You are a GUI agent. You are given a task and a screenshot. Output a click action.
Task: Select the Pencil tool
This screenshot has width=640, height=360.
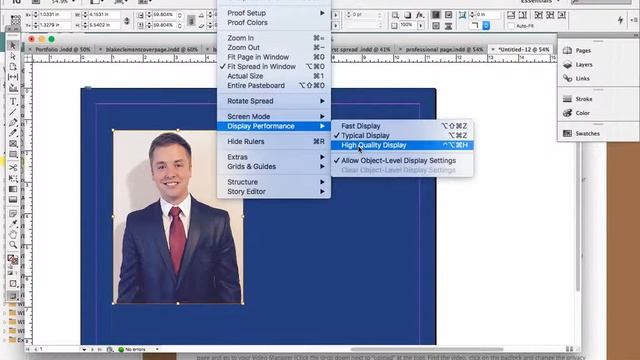click(x=13, y=133)
